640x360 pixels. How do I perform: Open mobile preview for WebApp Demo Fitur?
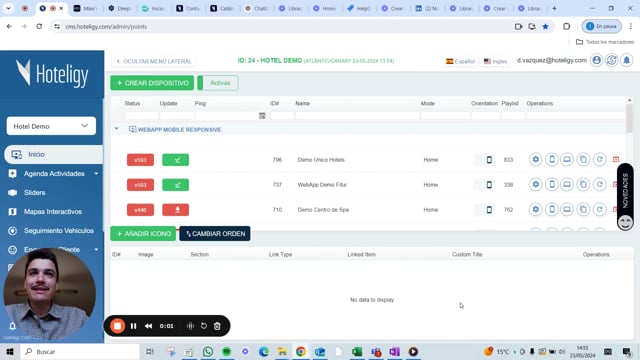552,184
